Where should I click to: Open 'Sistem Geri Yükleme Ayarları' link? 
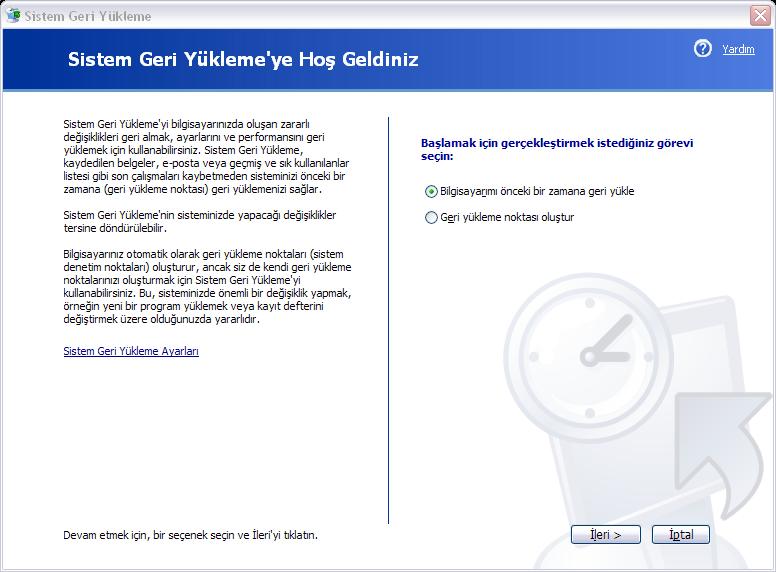(x=131, y=351)
